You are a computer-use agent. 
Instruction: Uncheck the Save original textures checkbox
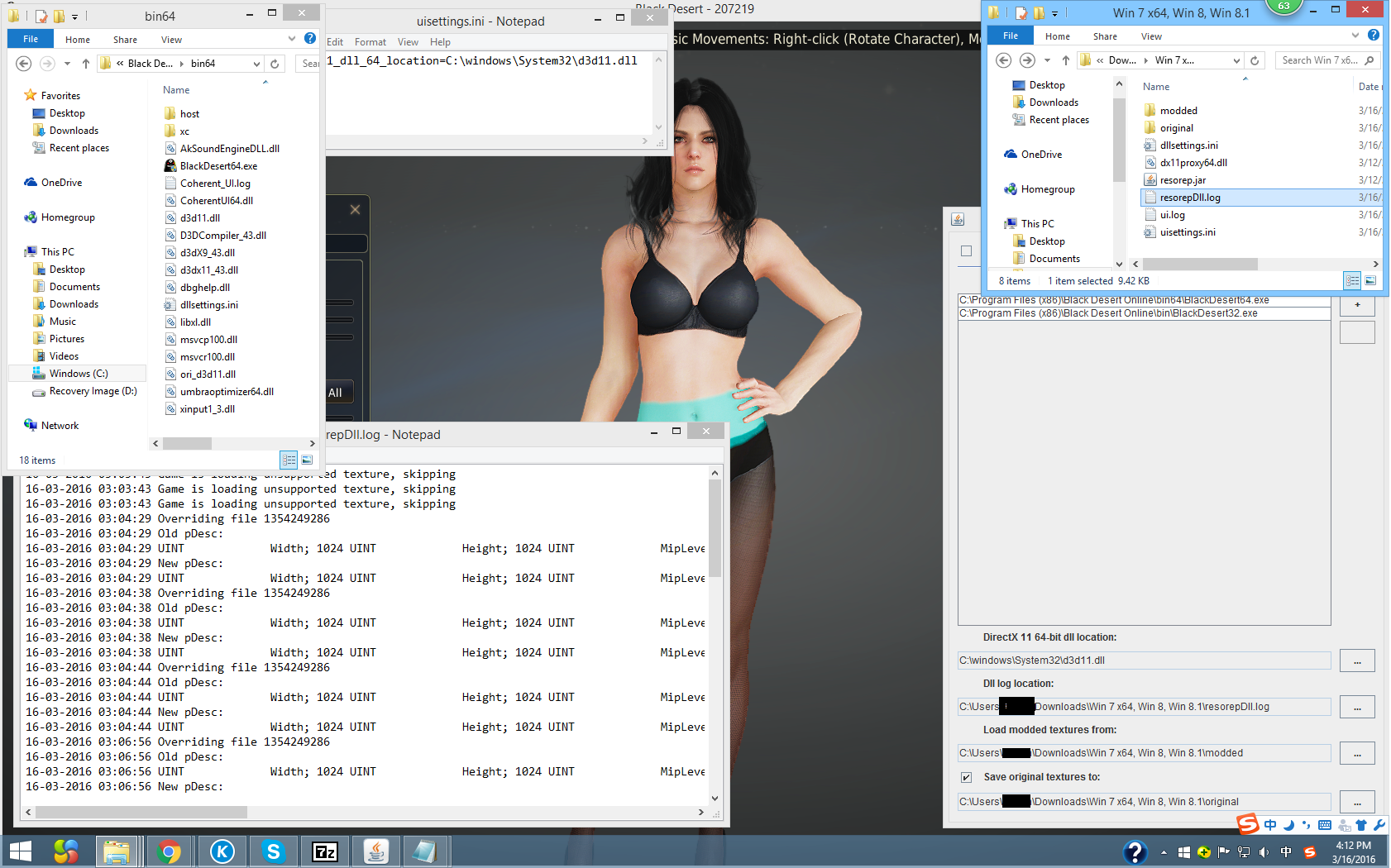[x=966, y=777]
